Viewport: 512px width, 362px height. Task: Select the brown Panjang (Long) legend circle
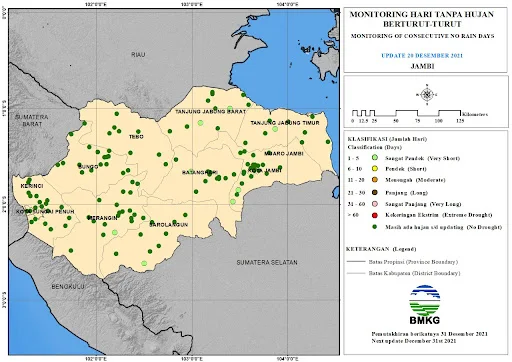[375, 192]
